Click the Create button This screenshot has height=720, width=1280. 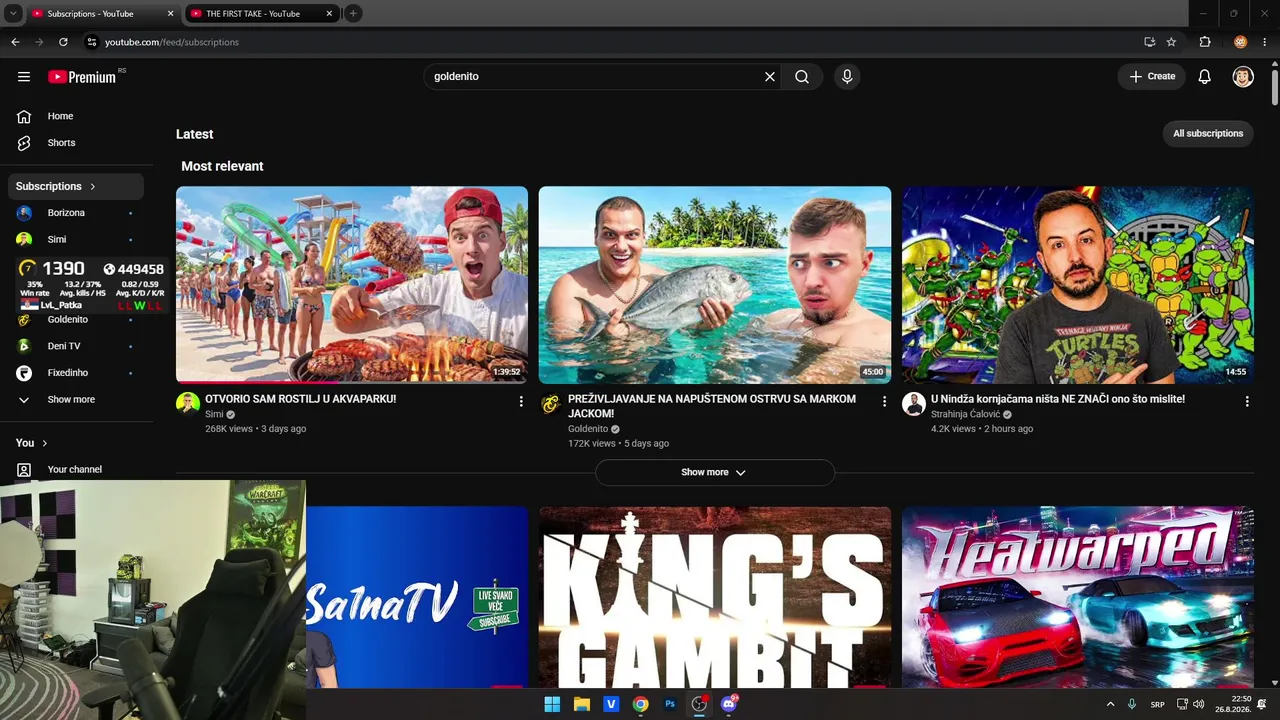click(1152, 77)
